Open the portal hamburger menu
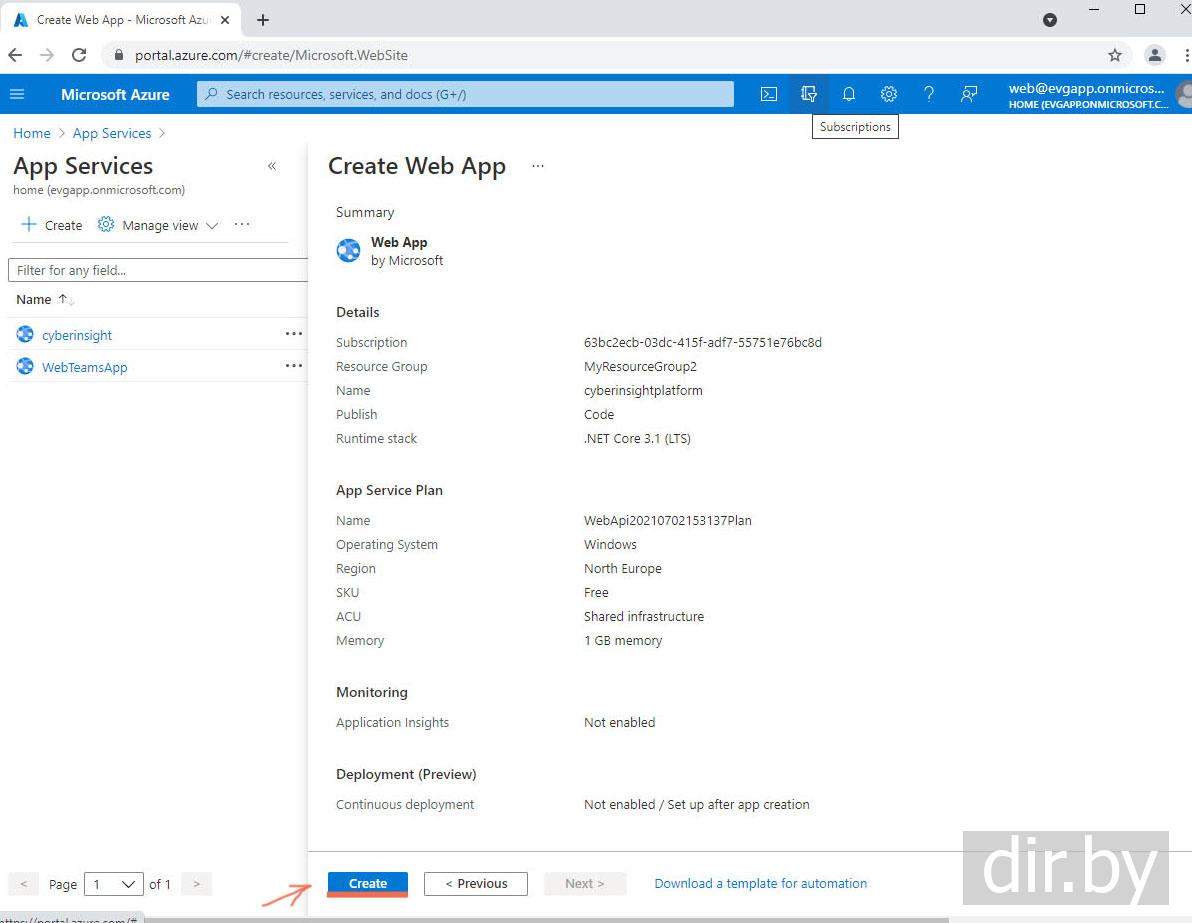 17,94
